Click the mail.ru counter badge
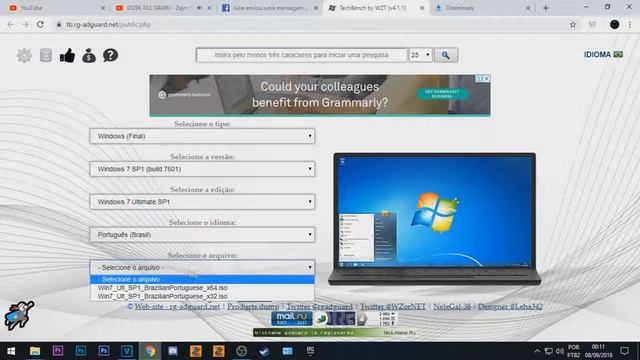 (x=291, y=318)
